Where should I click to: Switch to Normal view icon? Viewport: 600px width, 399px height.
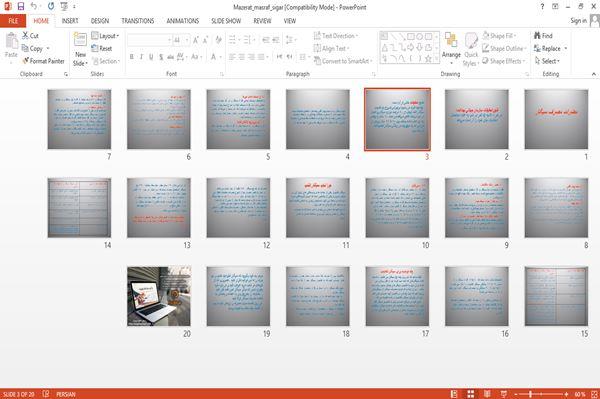pos(454,394)
